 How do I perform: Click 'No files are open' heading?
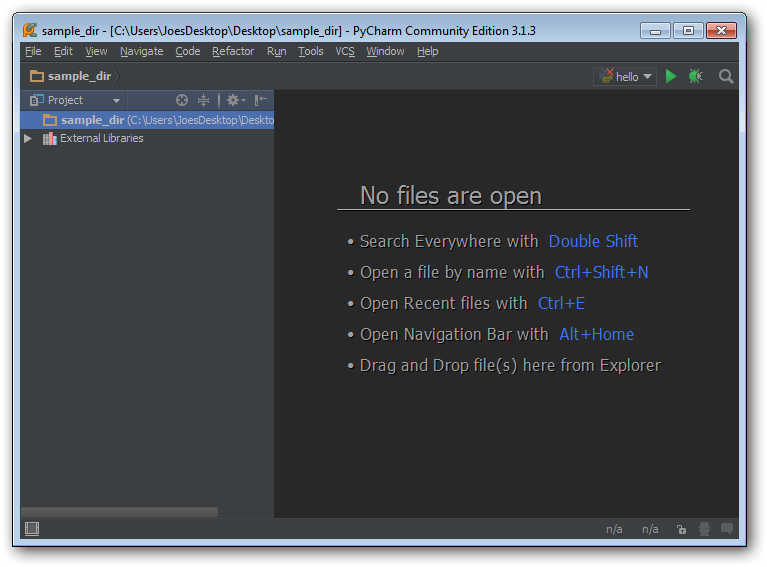[451, 196]
